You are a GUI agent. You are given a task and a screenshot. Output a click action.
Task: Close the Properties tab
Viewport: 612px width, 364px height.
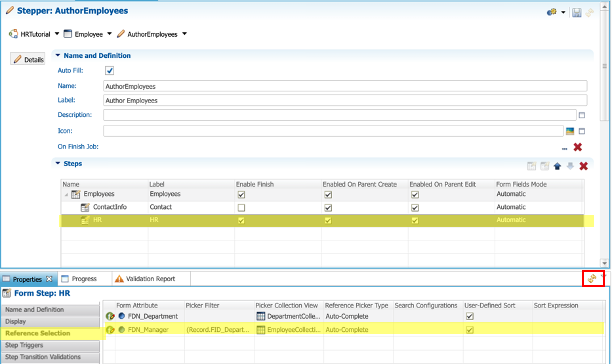(x=49, y=279)
